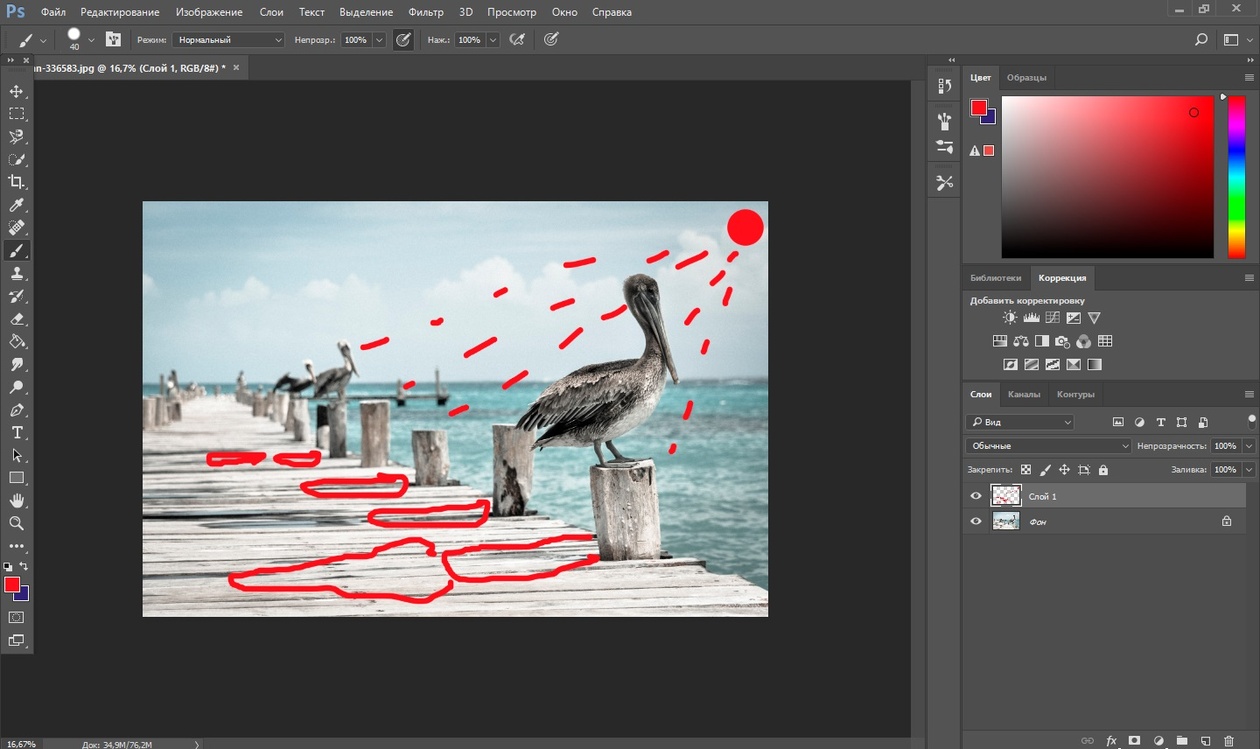Viewport: 1260px width, 749px height.
Task: Switch to the Образцы tab
Action: pos(1027,78)
